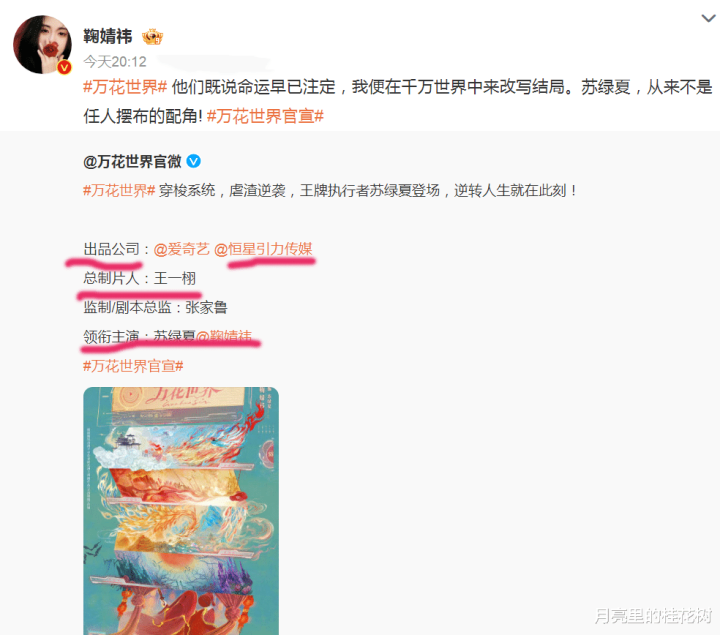Visit the @万花世界官微 account
The height and width of the screenshot is (635, 720).
click(132, 162)
